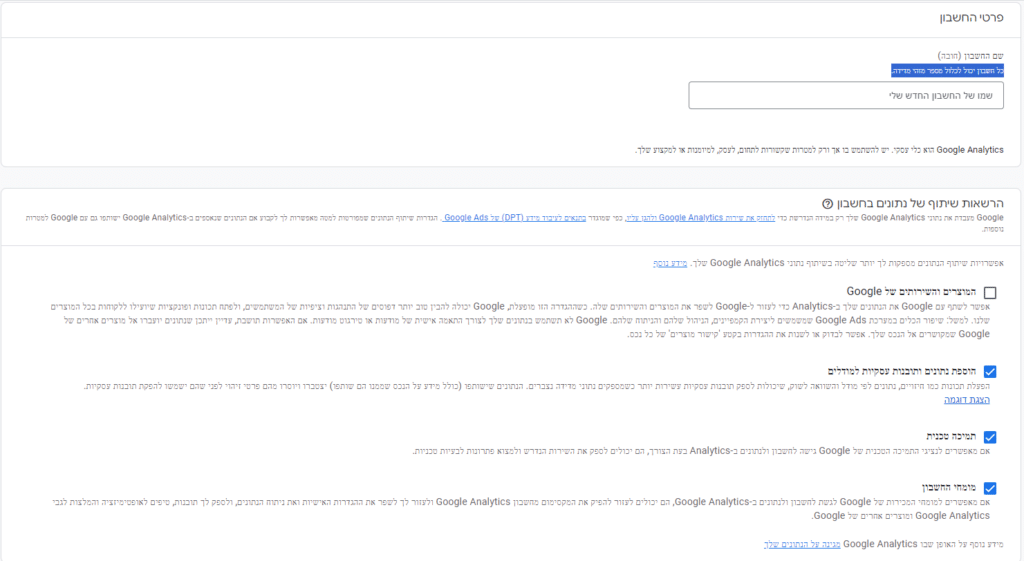This screenshot has height=561, width=1024.
Task: Untick the 'מומחי החשבון' checkbox
Action: coord(990,489)
